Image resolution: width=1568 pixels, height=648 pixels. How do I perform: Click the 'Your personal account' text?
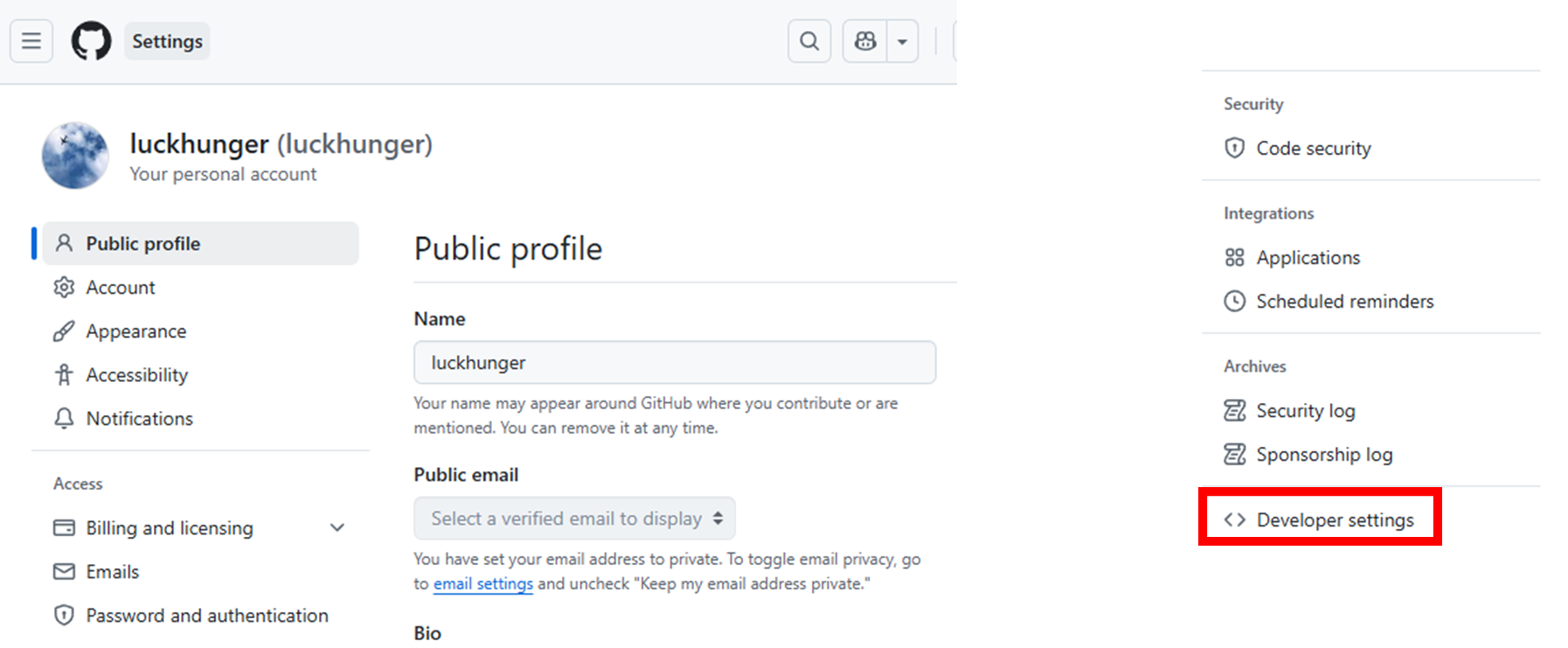coord(223,174)
